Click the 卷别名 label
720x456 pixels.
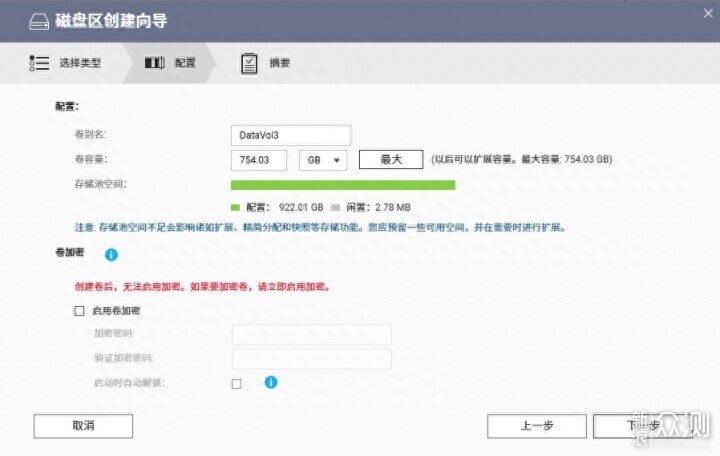[x=90, y=135]
